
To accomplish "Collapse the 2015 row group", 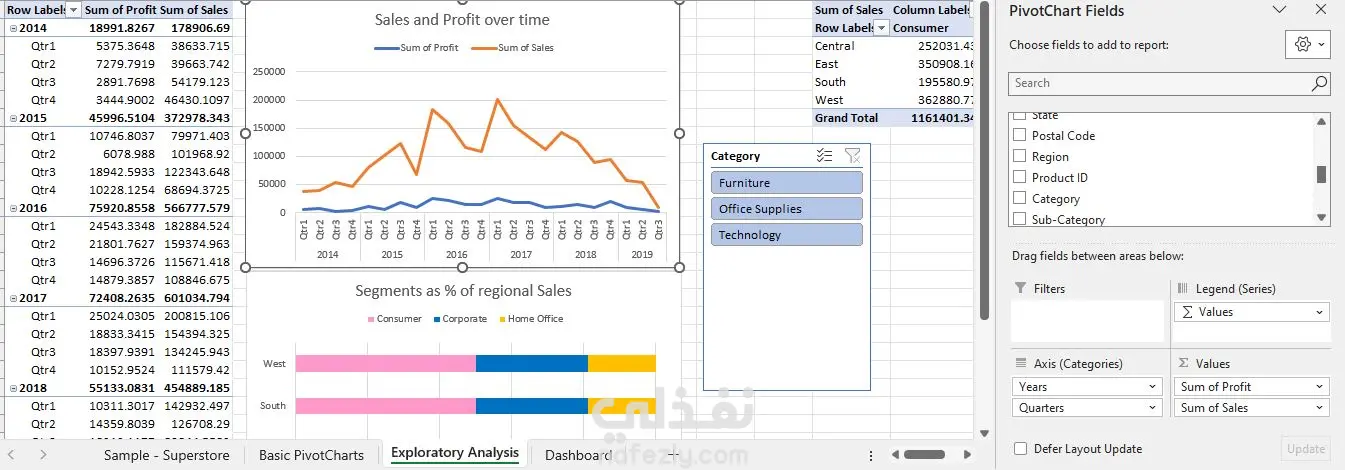I will pyautogui.click(x=11, y=118).
